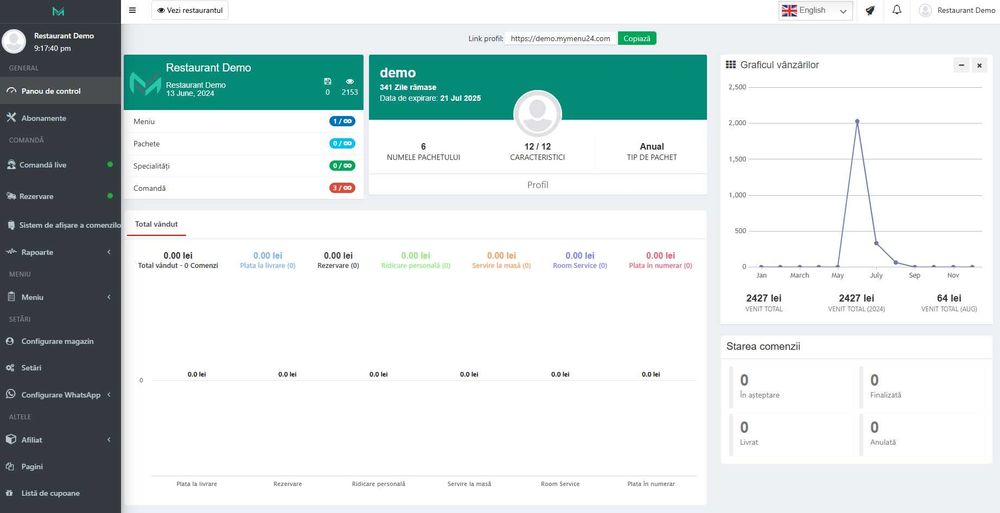1000x513 pixels.
Task: Click the MyMenu logo atop the sidebar
Action: point(59,11)
